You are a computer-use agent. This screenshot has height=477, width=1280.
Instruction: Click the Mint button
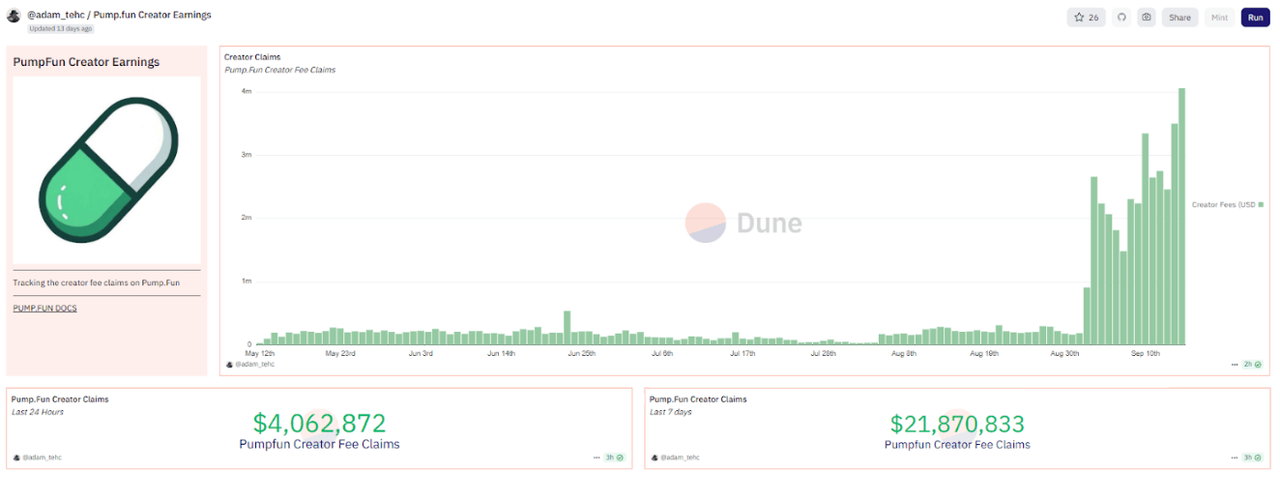coord(1219,17)
